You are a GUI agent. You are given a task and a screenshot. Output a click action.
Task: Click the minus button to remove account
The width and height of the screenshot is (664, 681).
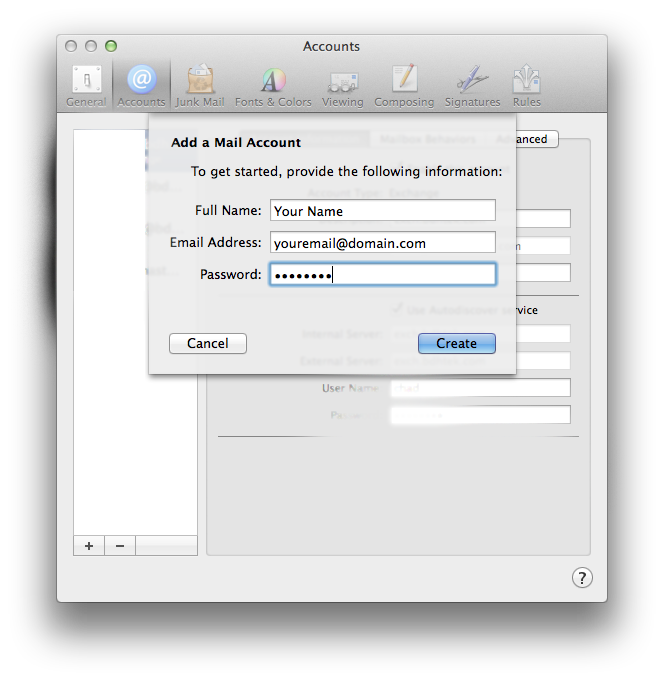[120, 545]
